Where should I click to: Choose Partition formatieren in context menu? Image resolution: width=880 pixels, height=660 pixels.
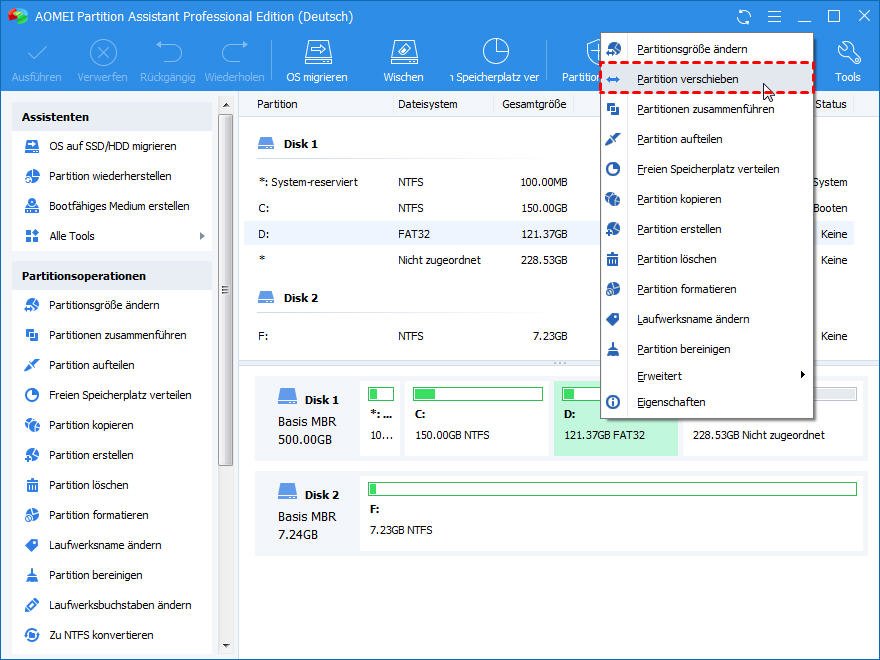pos(707,289)
